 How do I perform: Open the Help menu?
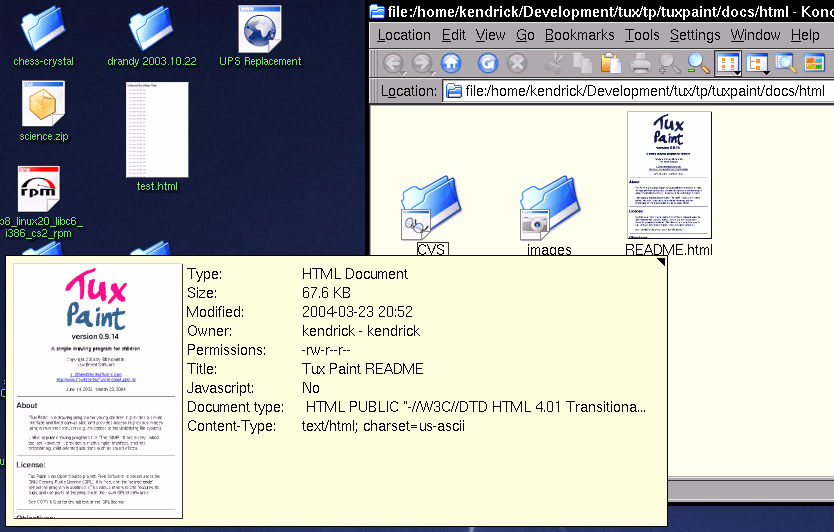805,35
